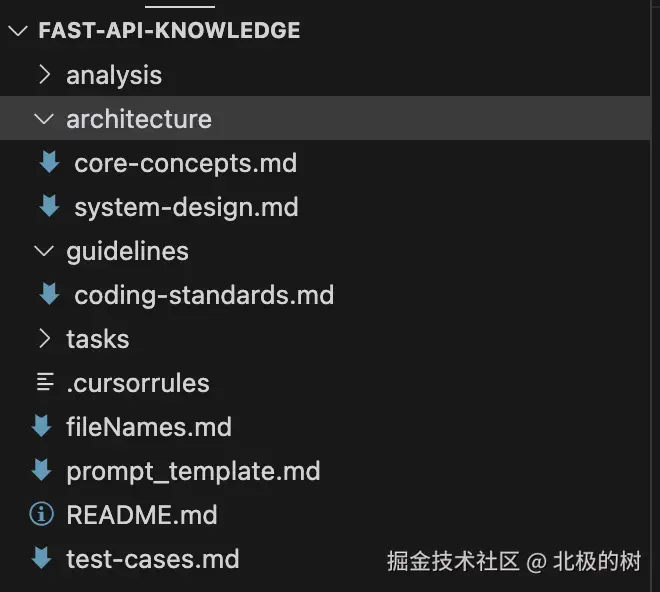Click markdown icon beside fileNames.md

(x=42, y=427)
